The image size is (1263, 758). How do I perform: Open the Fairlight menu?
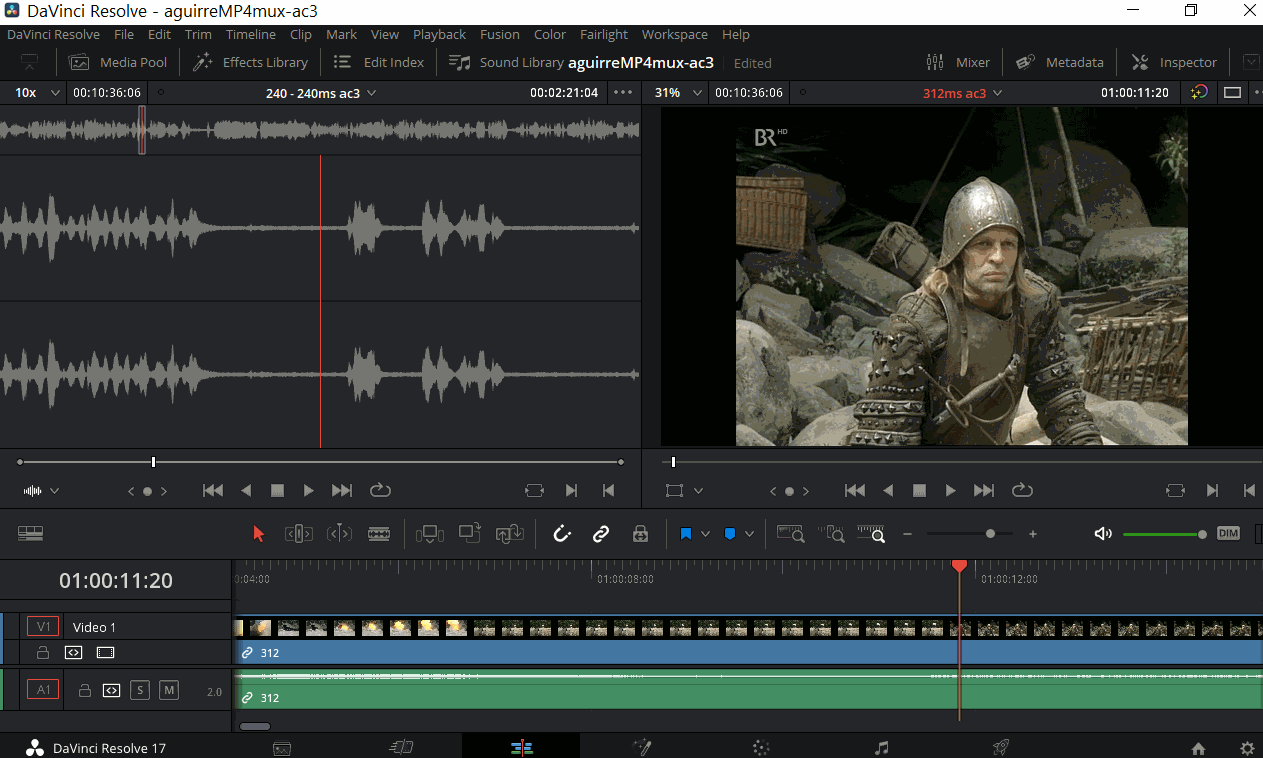pos(604,34)
